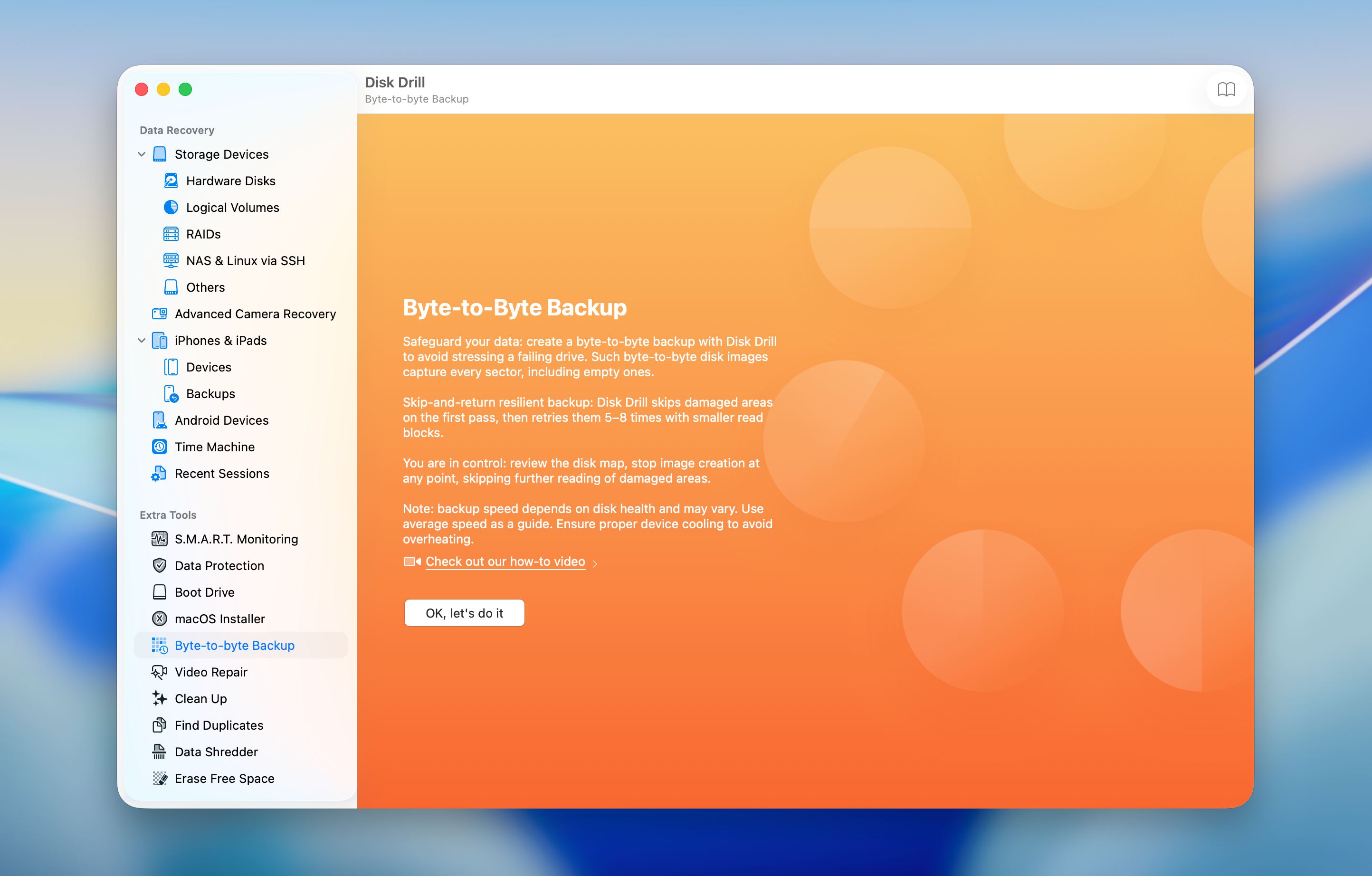Click the Android Devices icon
Image resolution: width=1372 pixels, height=876 pixels.
point(160,420)
